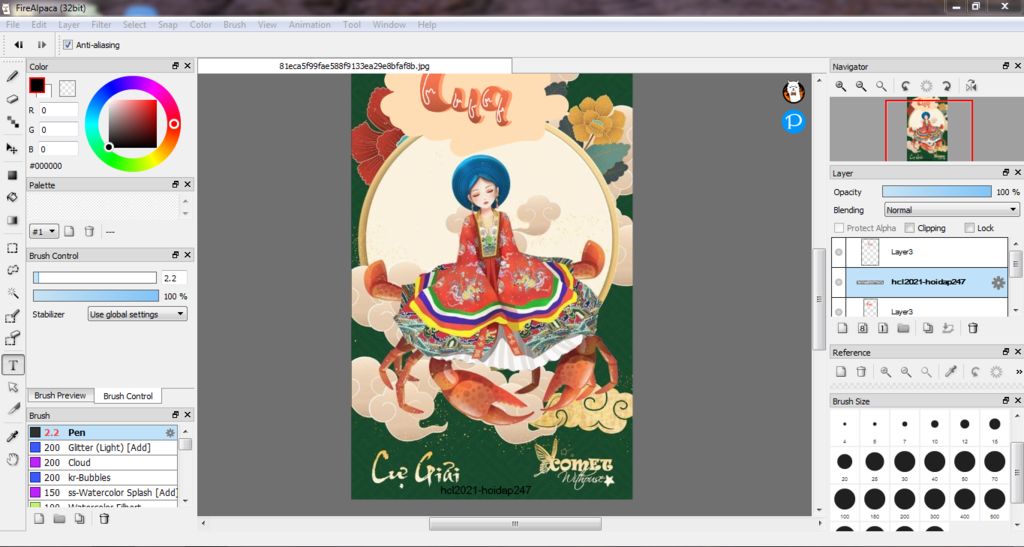Switch to the Brush Control tab
Image resolution: width=1024 pixels, height=547 pixels.
[x=128, y=396]
